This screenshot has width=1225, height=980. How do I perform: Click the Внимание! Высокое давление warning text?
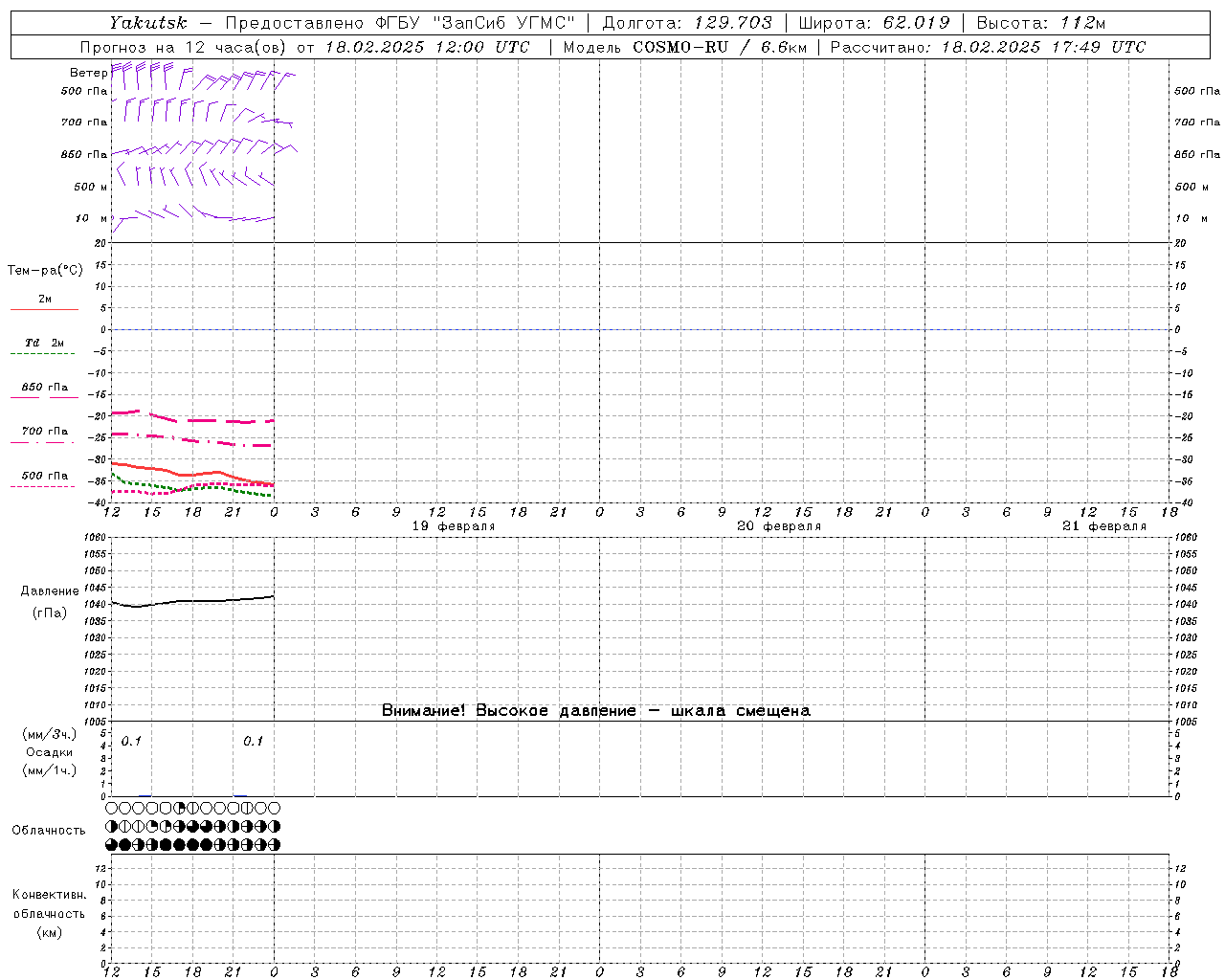point(595,711)
